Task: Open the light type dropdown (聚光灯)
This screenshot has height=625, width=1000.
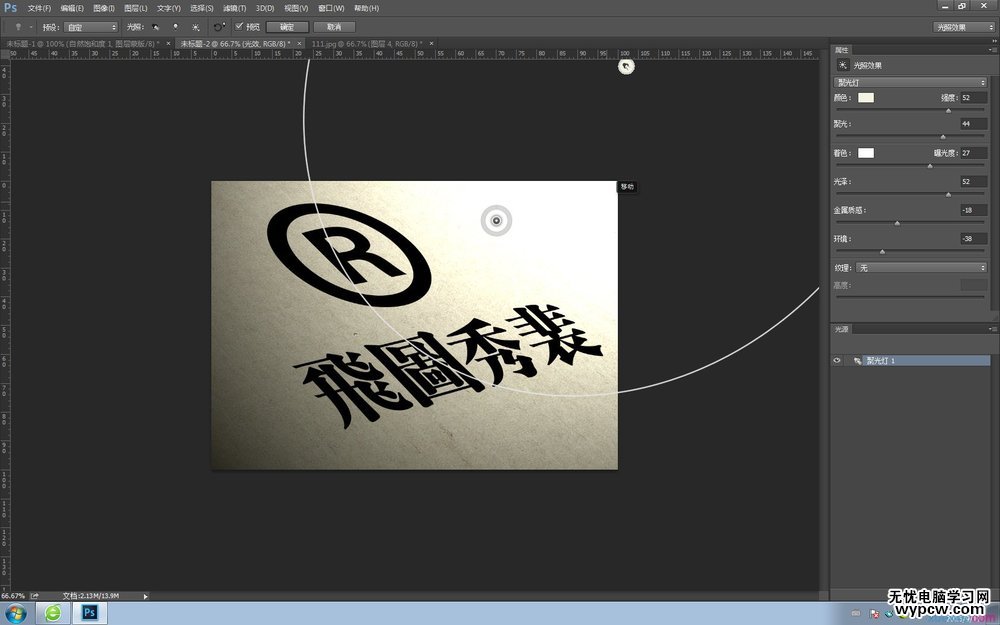Action: click(x=910, y=82)
